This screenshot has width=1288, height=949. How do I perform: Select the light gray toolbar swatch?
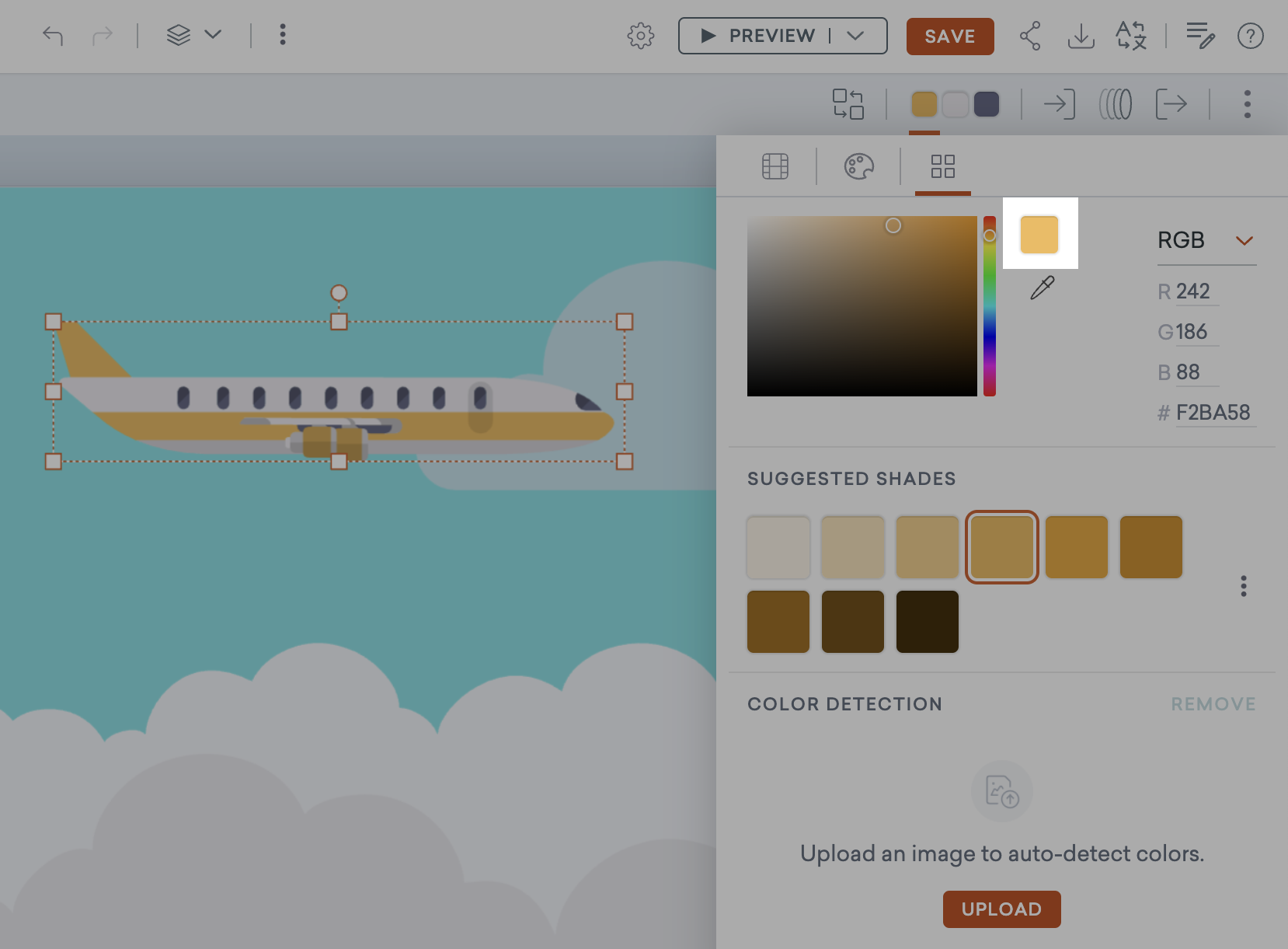point(956,104)
